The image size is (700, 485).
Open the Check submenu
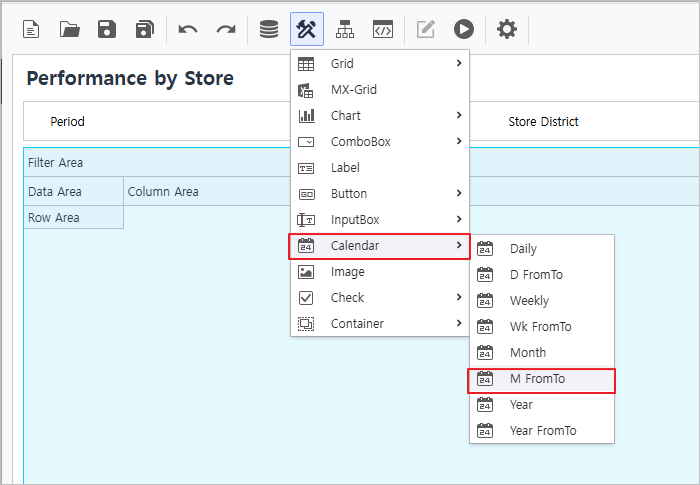(380, 298)
